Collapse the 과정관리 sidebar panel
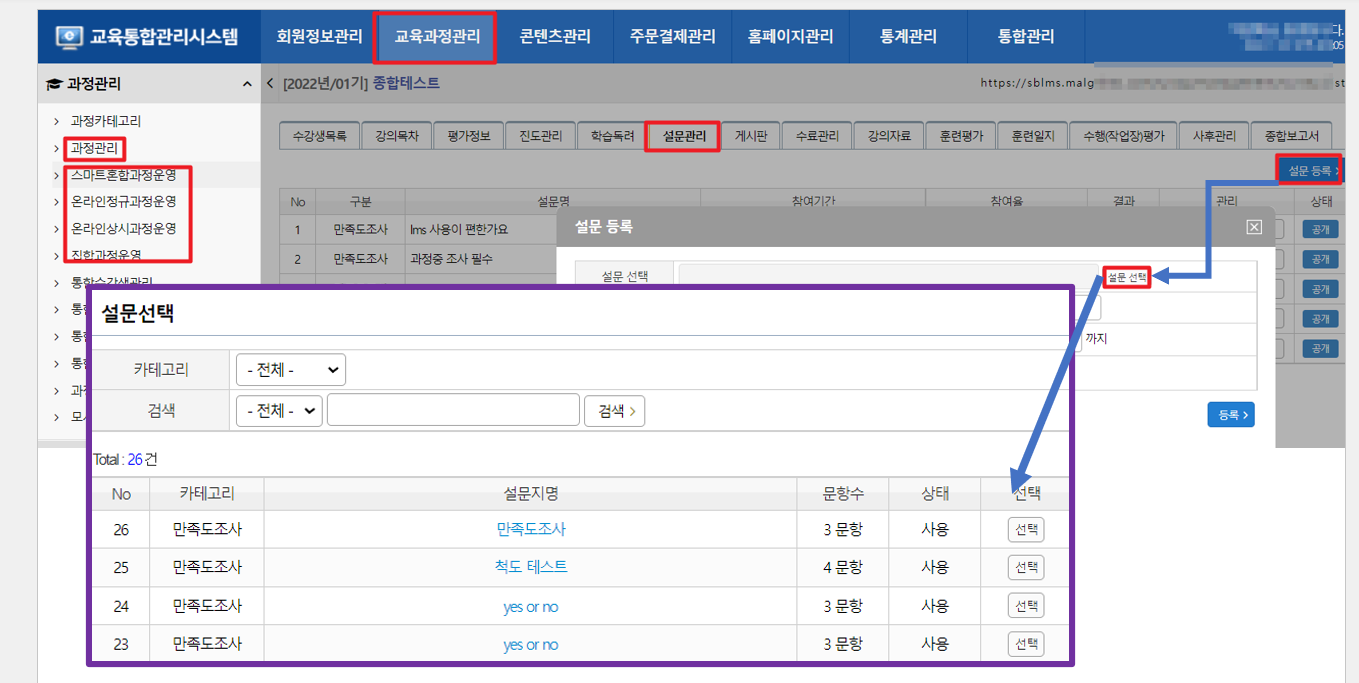The height and width of the screenshot is (683, 1359). click(x=247, y=85)
